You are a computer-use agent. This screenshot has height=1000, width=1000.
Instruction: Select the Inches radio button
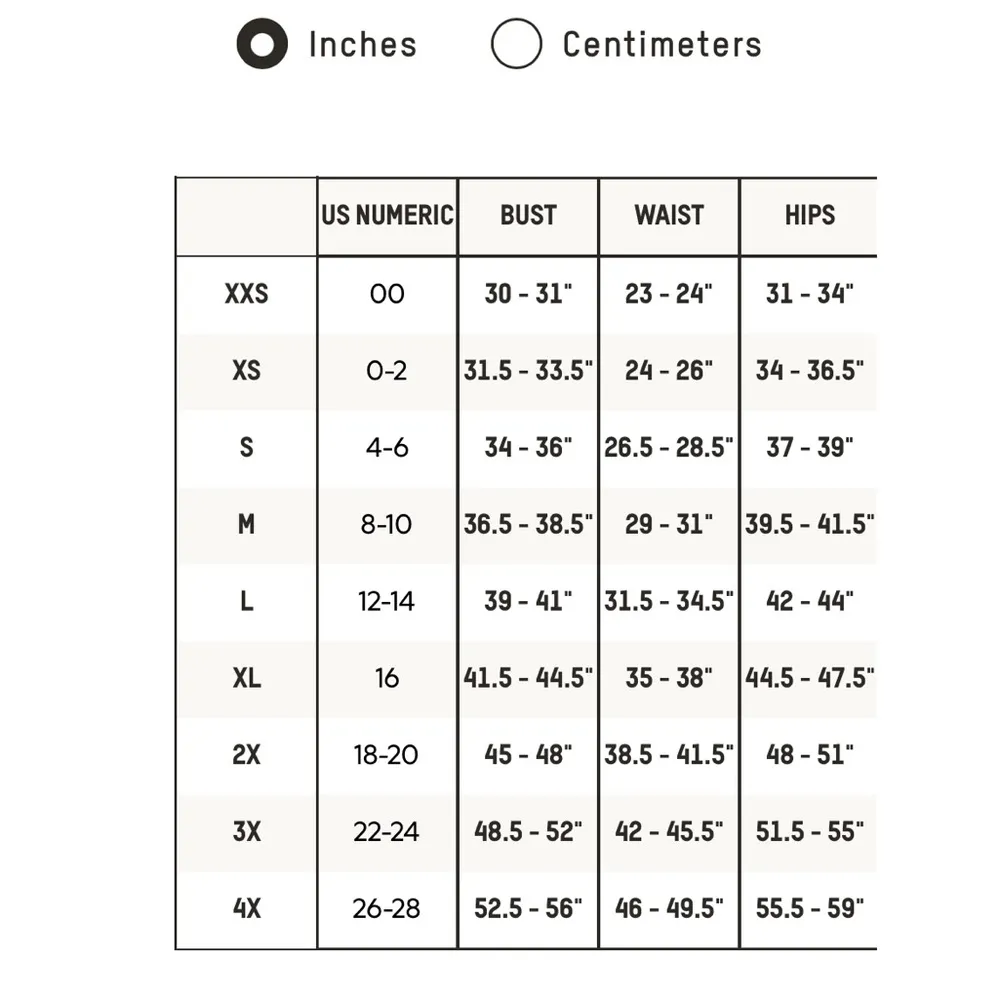pyautogui.click(x=262, y=45)
